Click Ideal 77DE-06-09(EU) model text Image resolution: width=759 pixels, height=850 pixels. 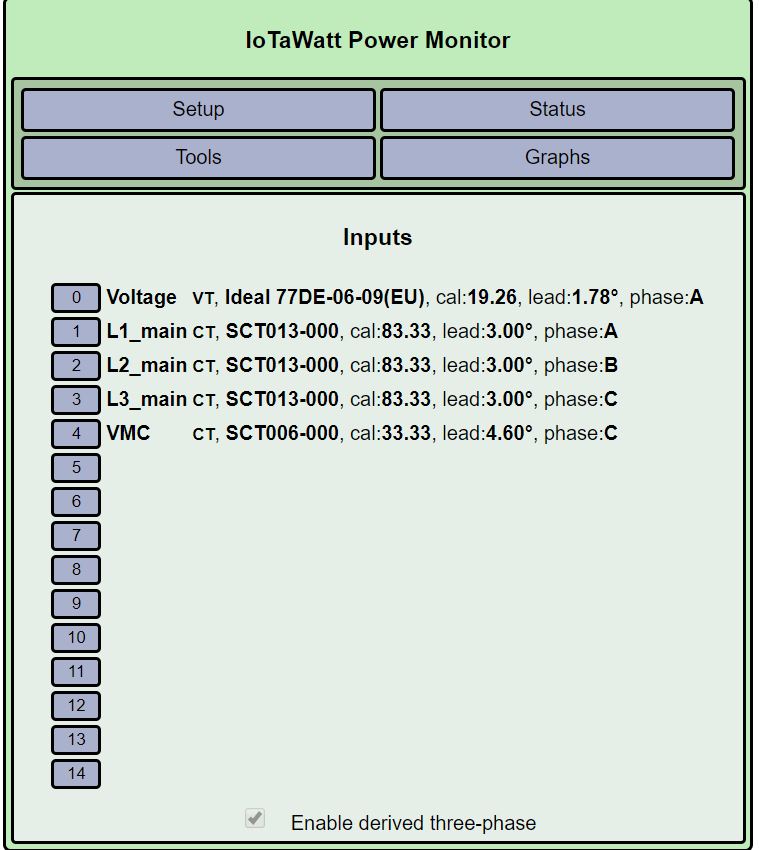pyautogui.click(x=324, y=298)
